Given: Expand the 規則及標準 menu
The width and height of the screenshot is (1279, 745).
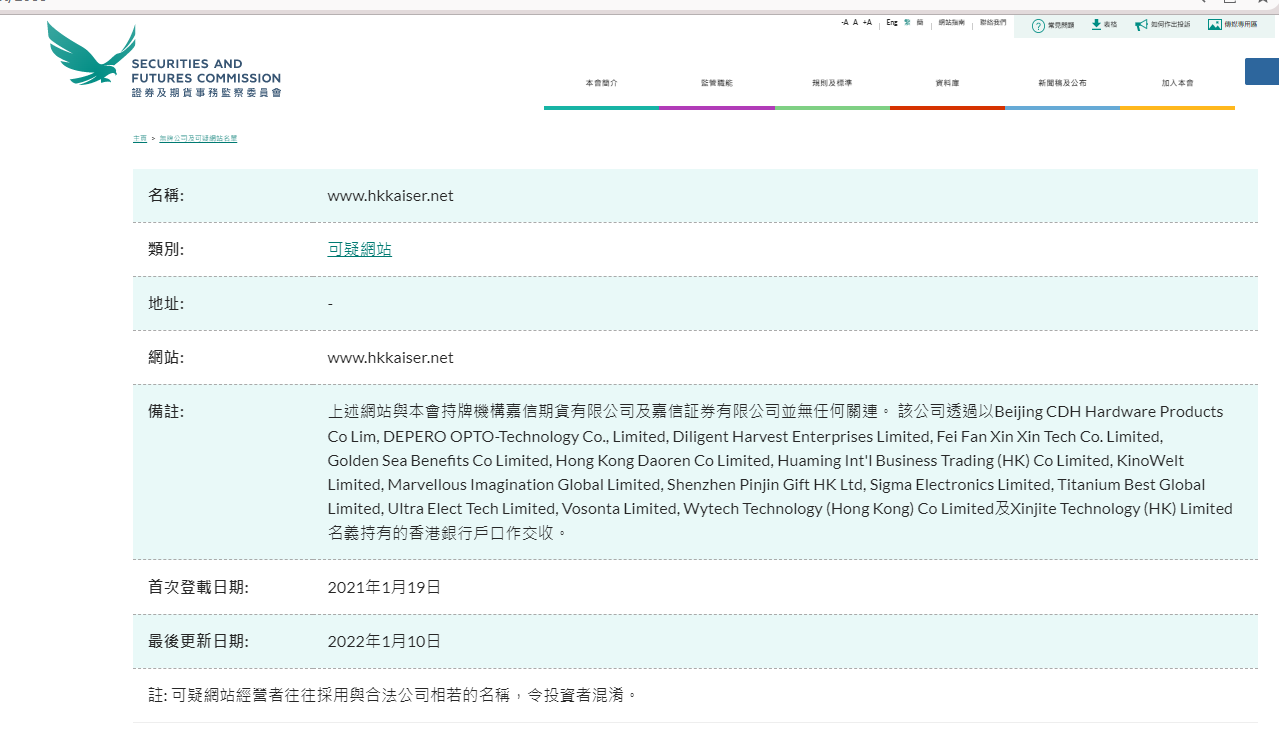Looking at the screenshot, I should coord(832,83).
